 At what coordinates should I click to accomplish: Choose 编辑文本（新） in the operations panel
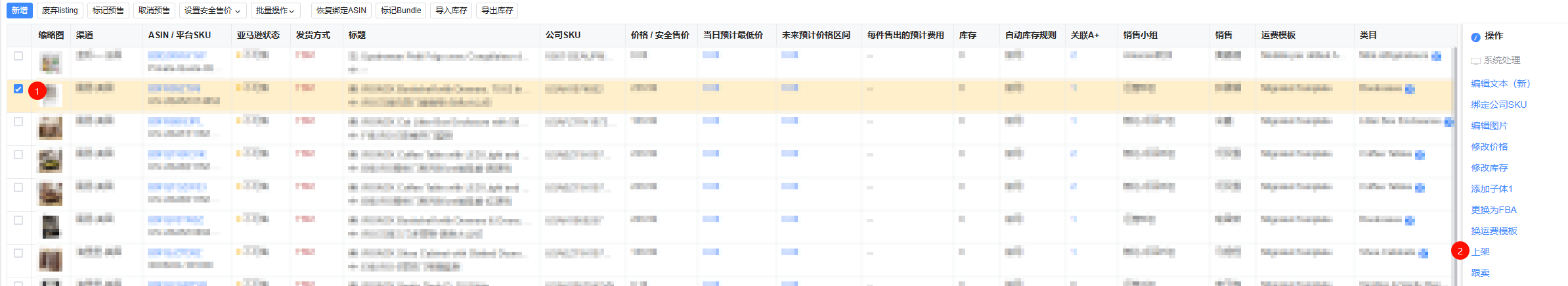(1500, 83)
